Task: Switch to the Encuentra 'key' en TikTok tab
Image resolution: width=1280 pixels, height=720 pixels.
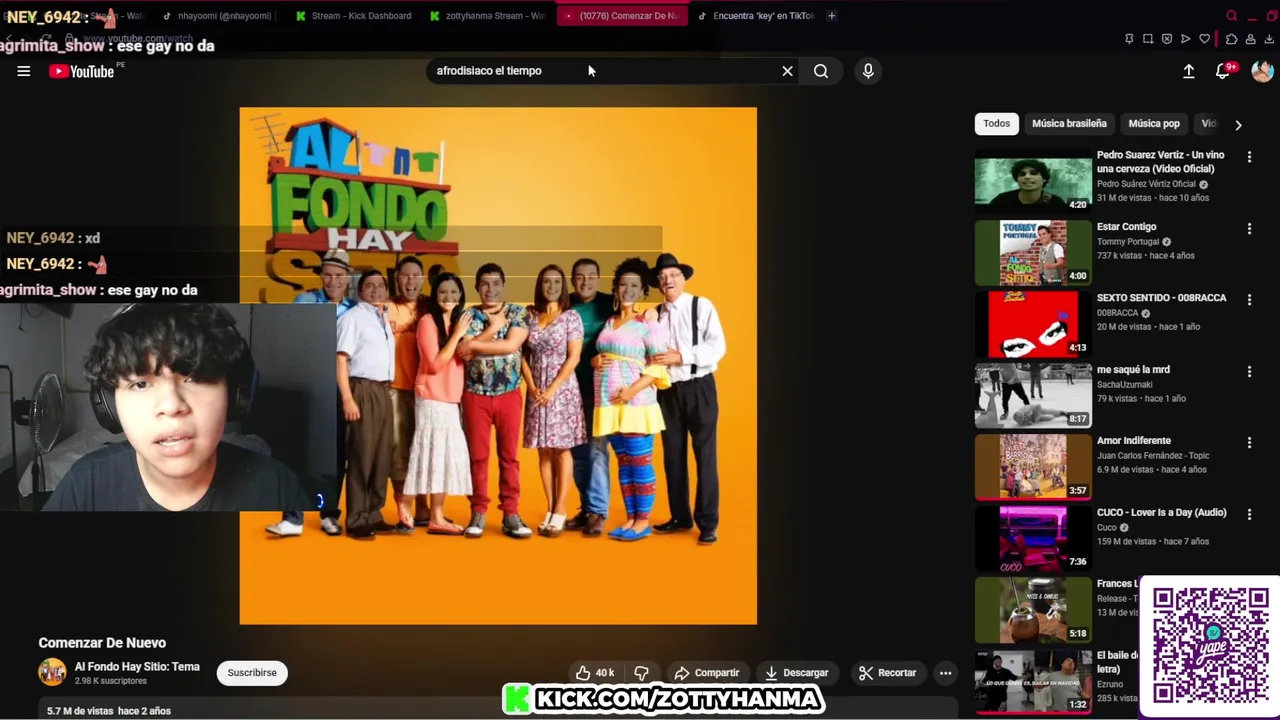Action: point(756,16)
